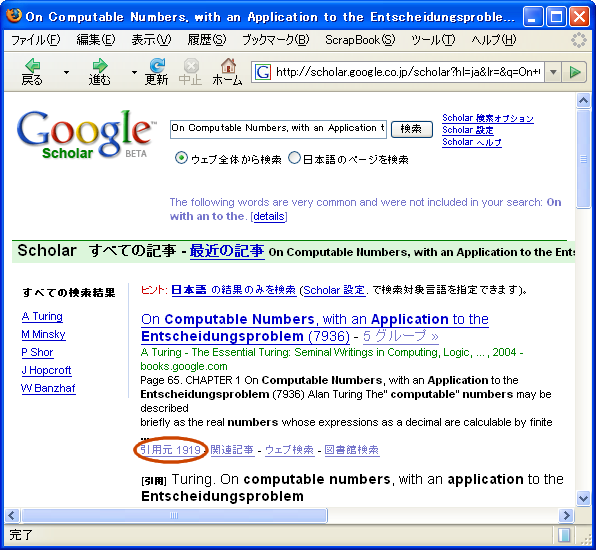The height and width of the screenshot is (550, 596).
Task: Click vertical scrollbar down arrow
Action: [583, 498]
